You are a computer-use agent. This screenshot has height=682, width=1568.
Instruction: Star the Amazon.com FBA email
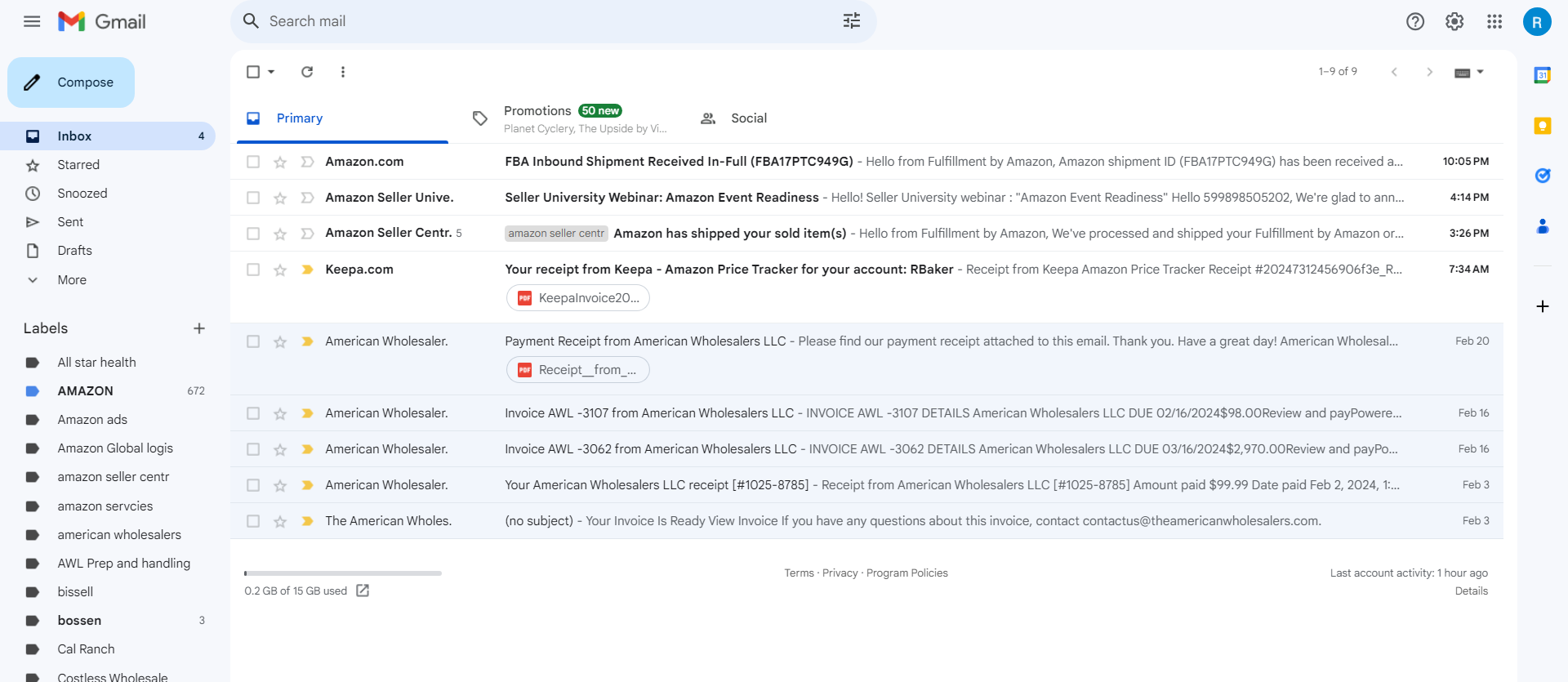point(280,162)
